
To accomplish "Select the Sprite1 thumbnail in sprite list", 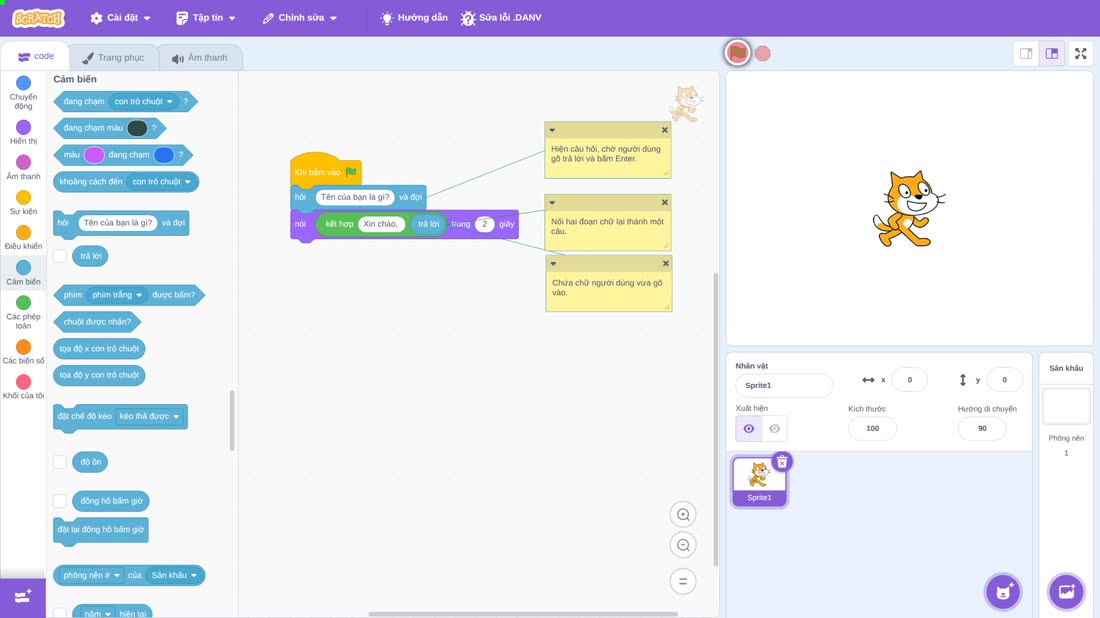I will pos(759,481).
